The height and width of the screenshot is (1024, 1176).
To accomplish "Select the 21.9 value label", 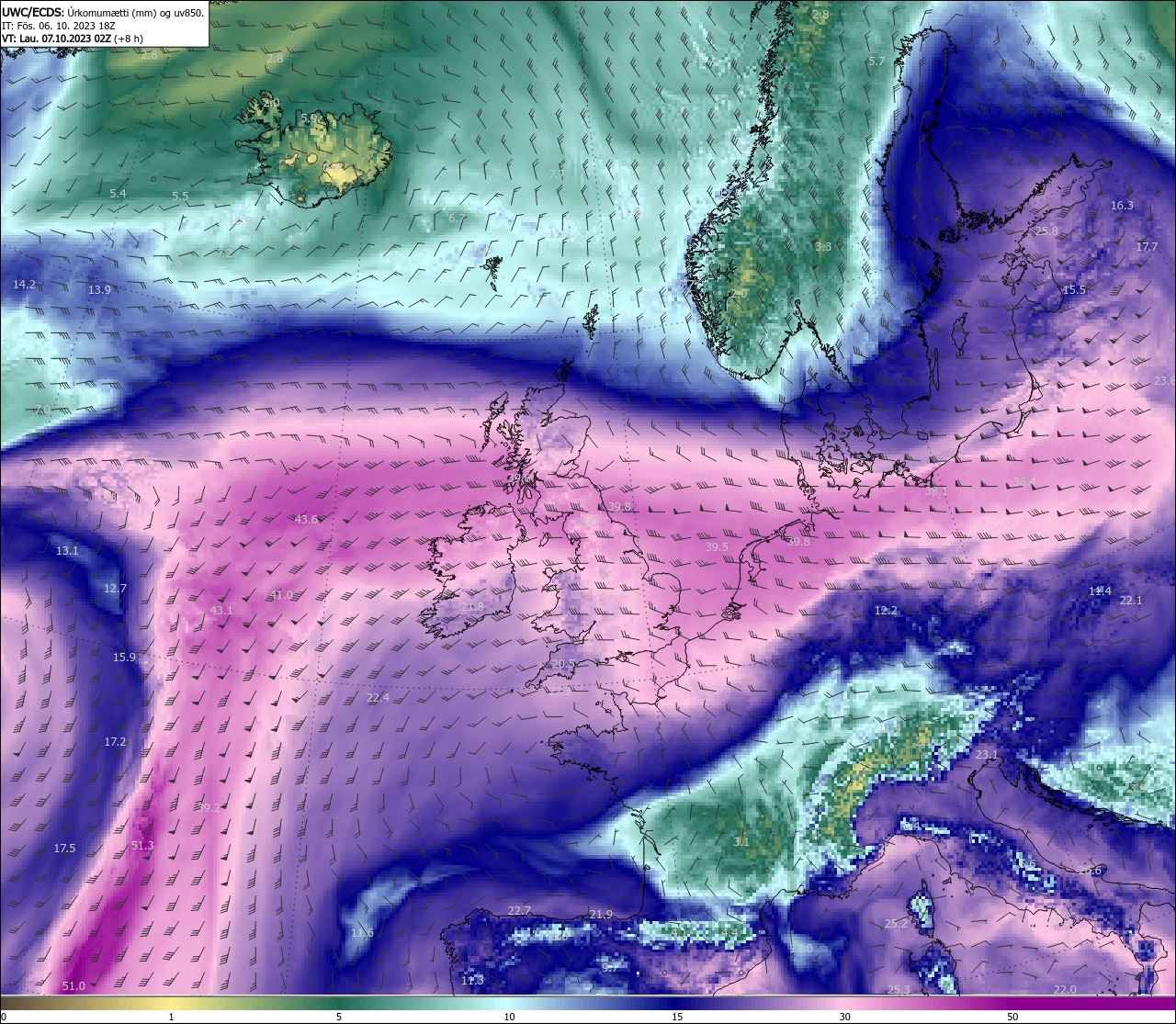I will (x=601, y=915).
